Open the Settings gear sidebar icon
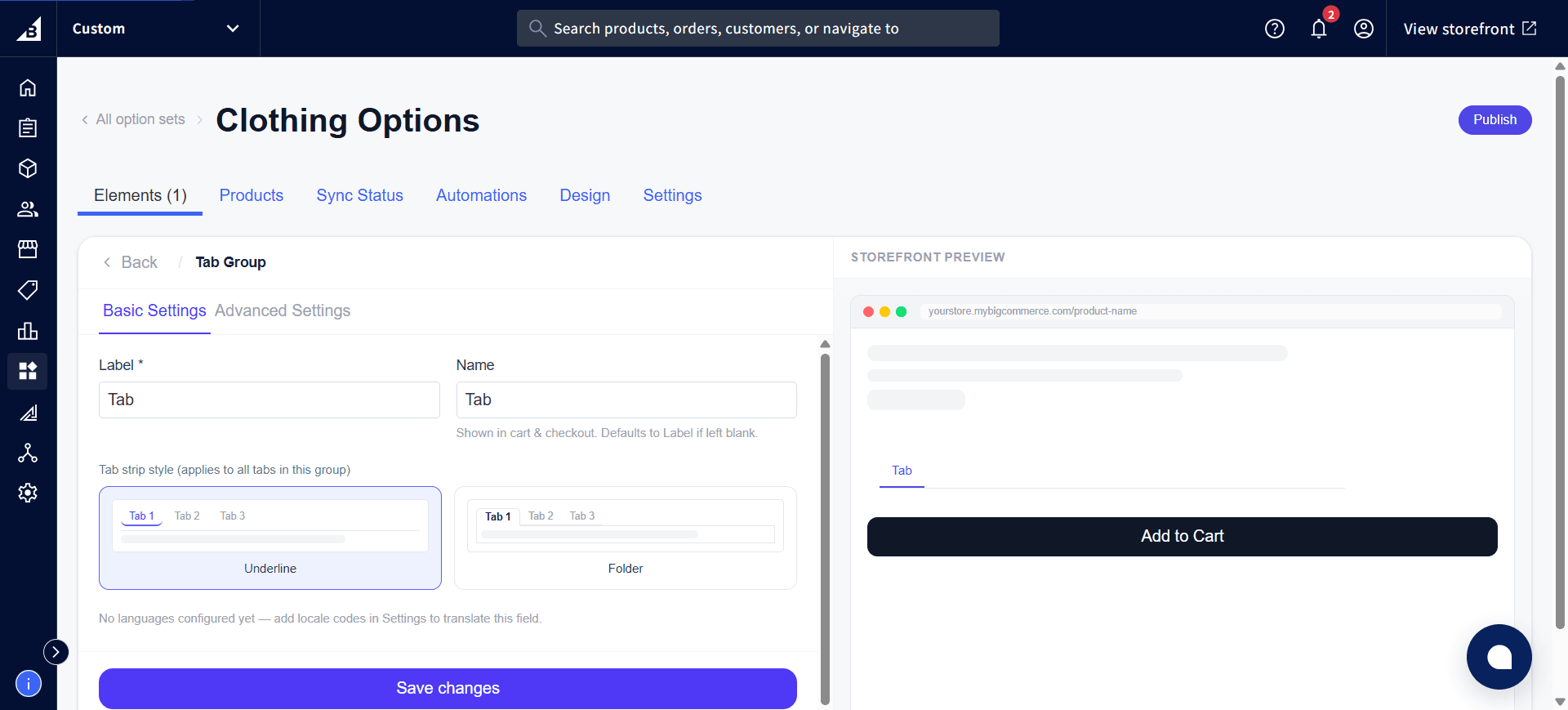 pyautogui.click(x=28, y=493)
